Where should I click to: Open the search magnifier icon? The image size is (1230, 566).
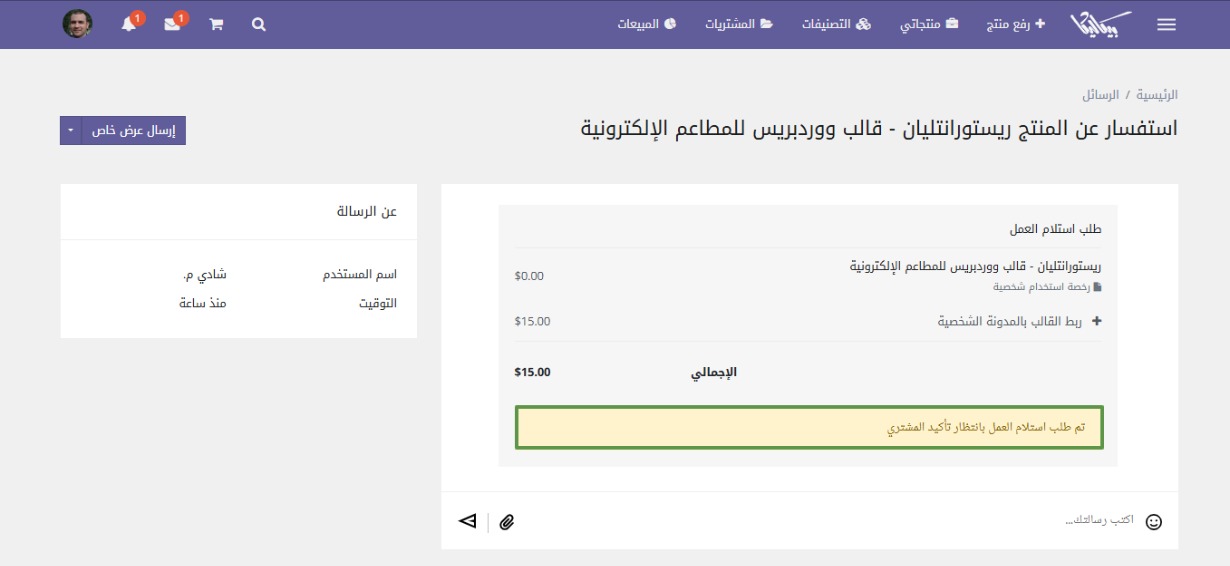click(259, 24)
